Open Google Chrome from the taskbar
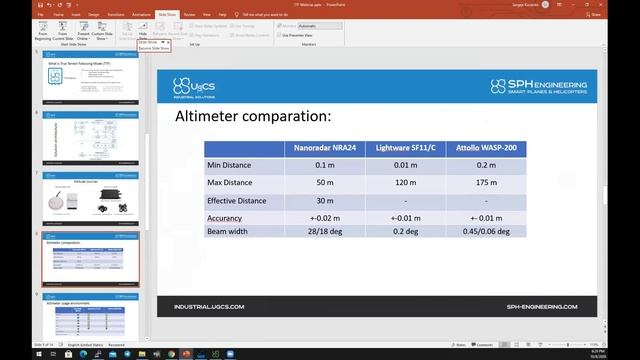 tap(171, 354)
